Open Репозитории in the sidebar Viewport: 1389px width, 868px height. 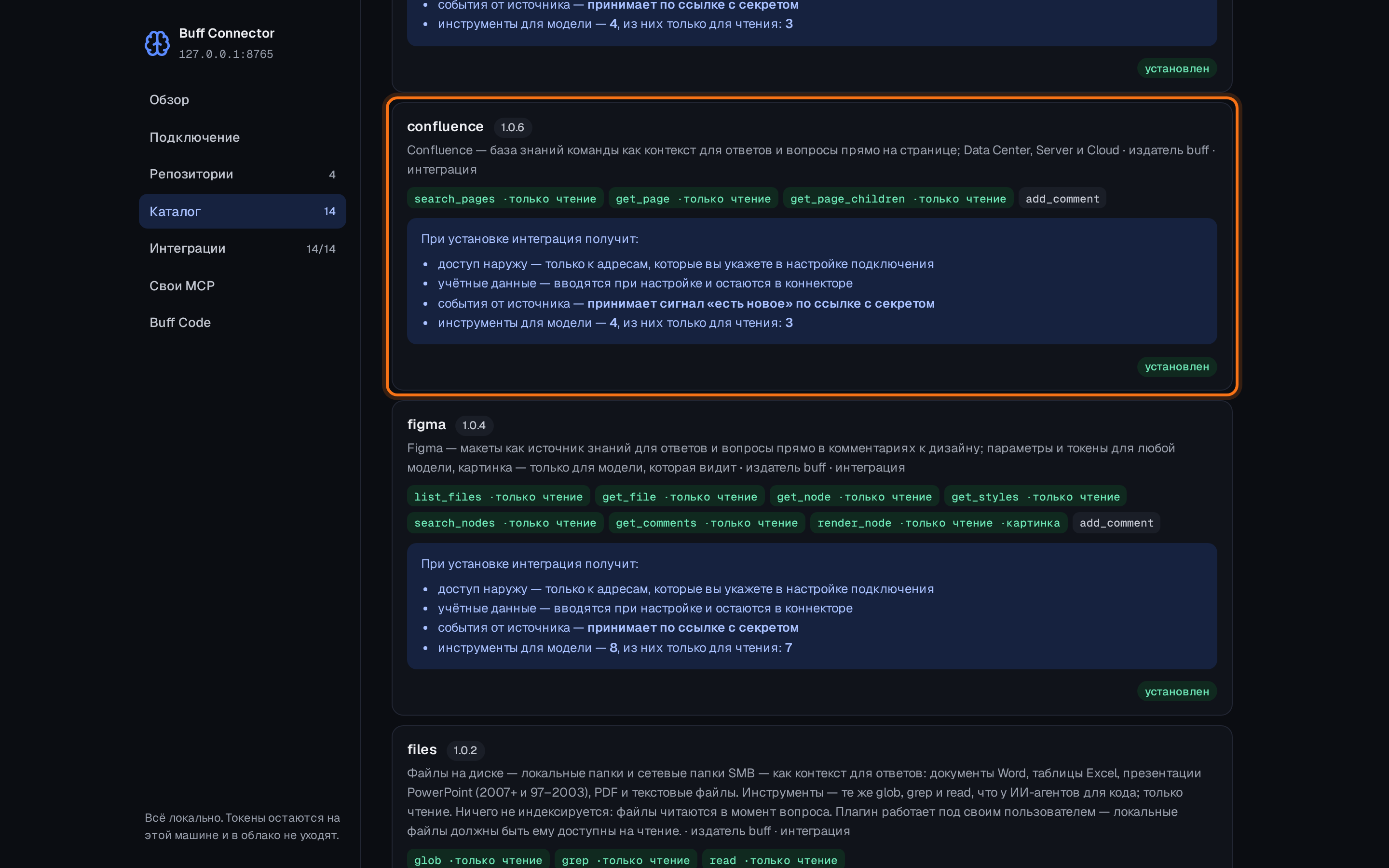point(242,174)
